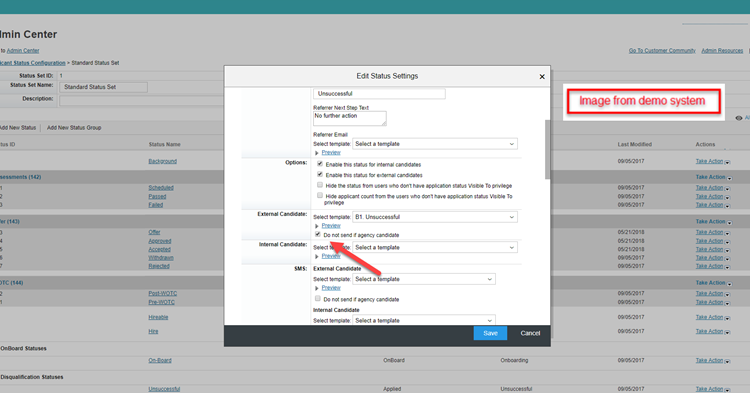Expand Preview under Referrer Email
This screenshot has width=750, height=393.
331,153
